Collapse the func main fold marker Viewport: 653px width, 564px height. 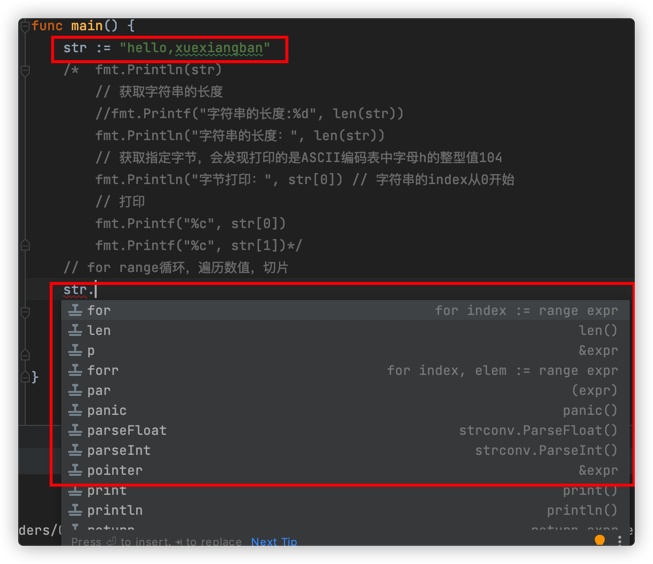click(x=25, y=26)
